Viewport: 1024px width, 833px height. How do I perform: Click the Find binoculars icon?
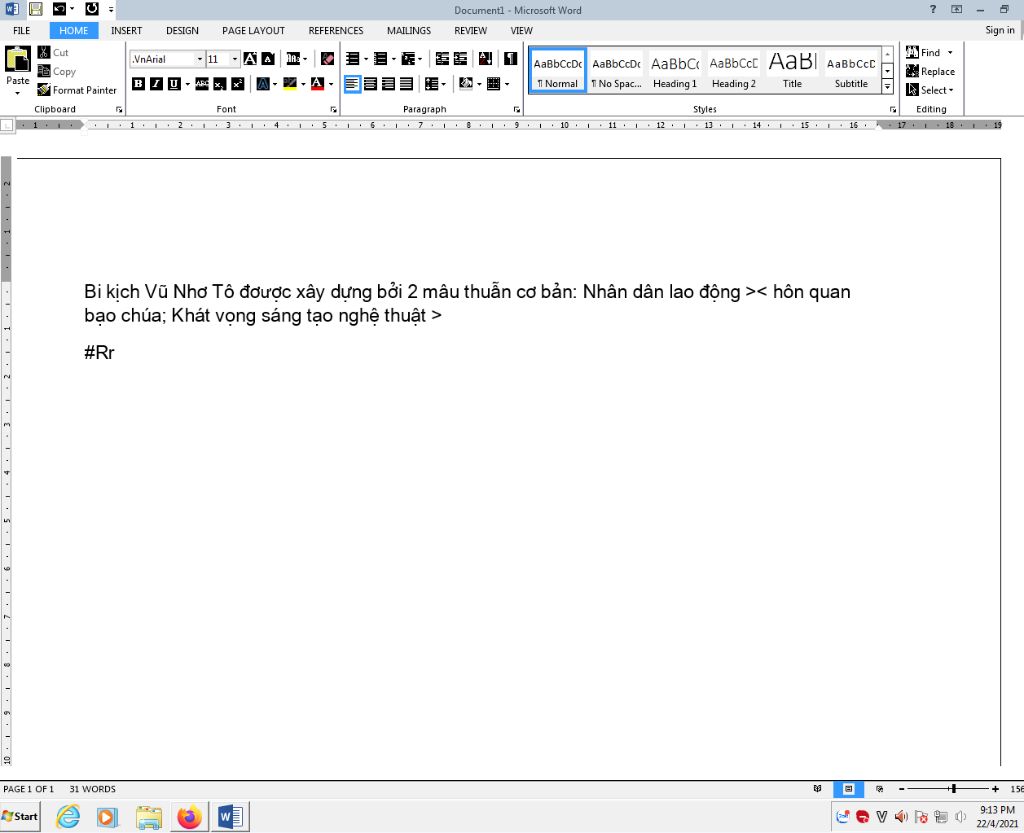pyautogui.click(x=912, y=52)
